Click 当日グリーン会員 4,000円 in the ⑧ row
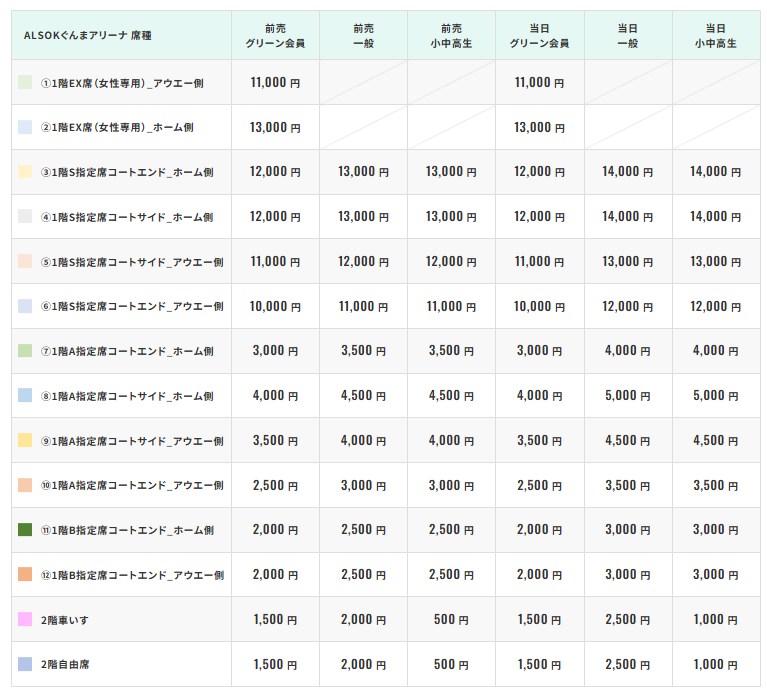 click(540, 396)
